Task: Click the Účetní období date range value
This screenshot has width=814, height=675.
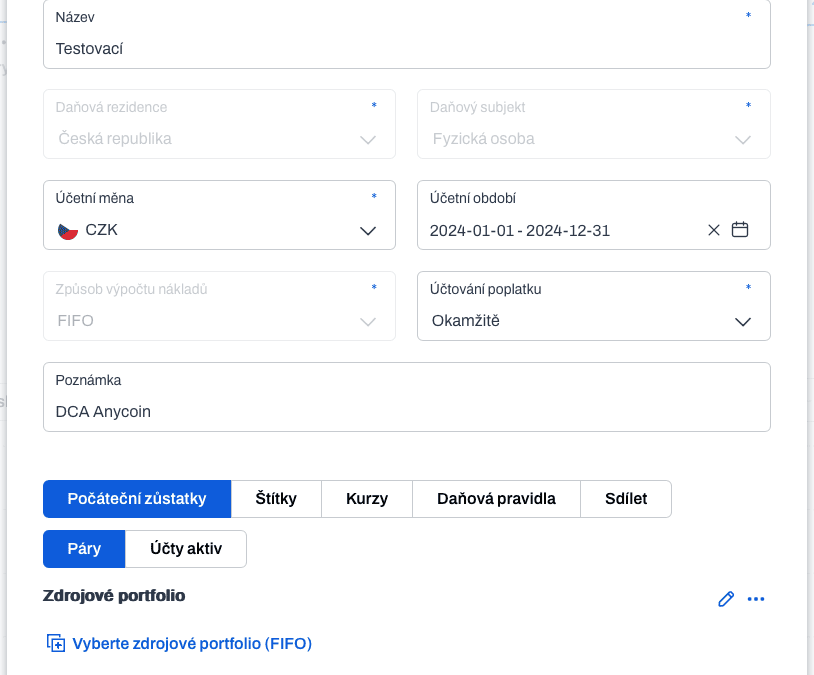Action: click(520, 231)
